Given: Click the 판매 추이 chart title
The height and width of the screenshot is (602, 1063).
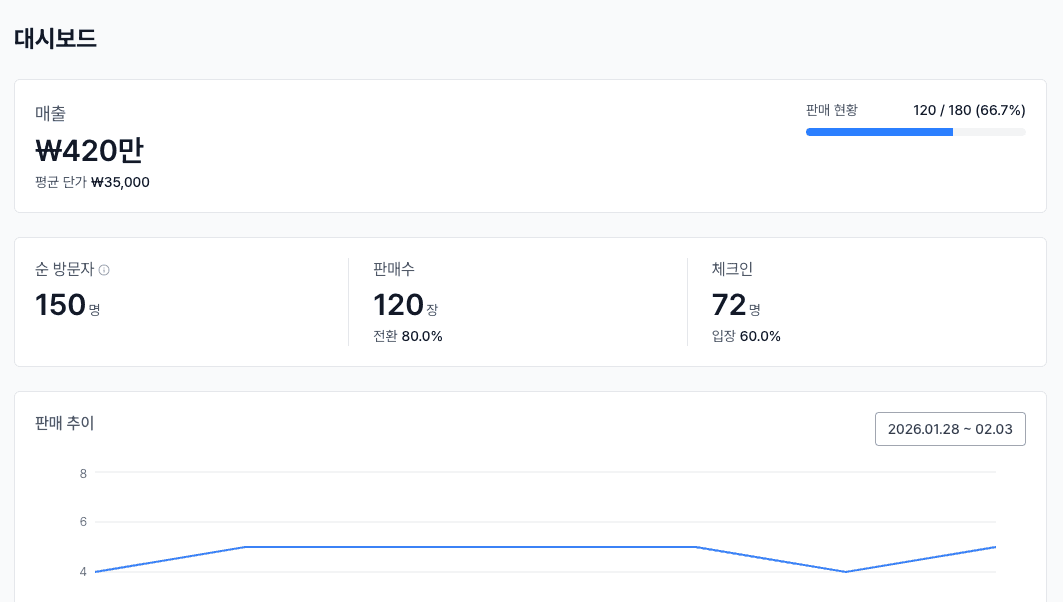Looking at the screenshot, I should click(x=65, y=423).
